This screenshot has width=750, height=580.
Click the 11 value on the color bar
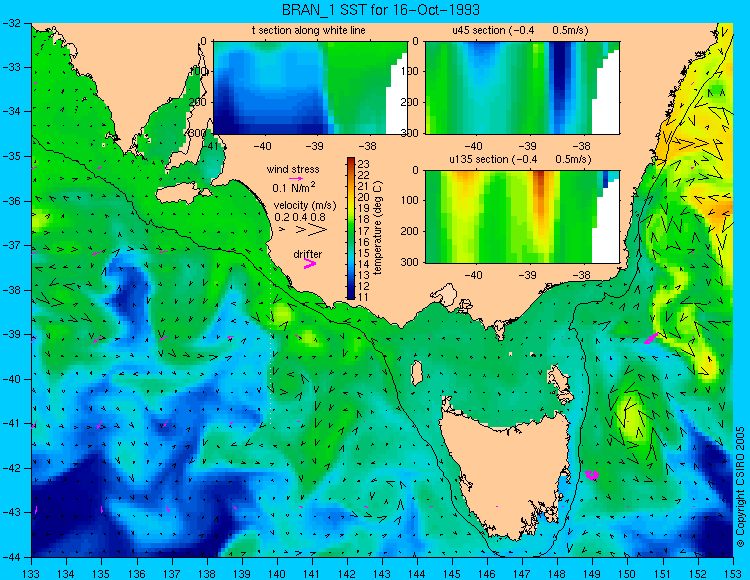tap(364, 296)
